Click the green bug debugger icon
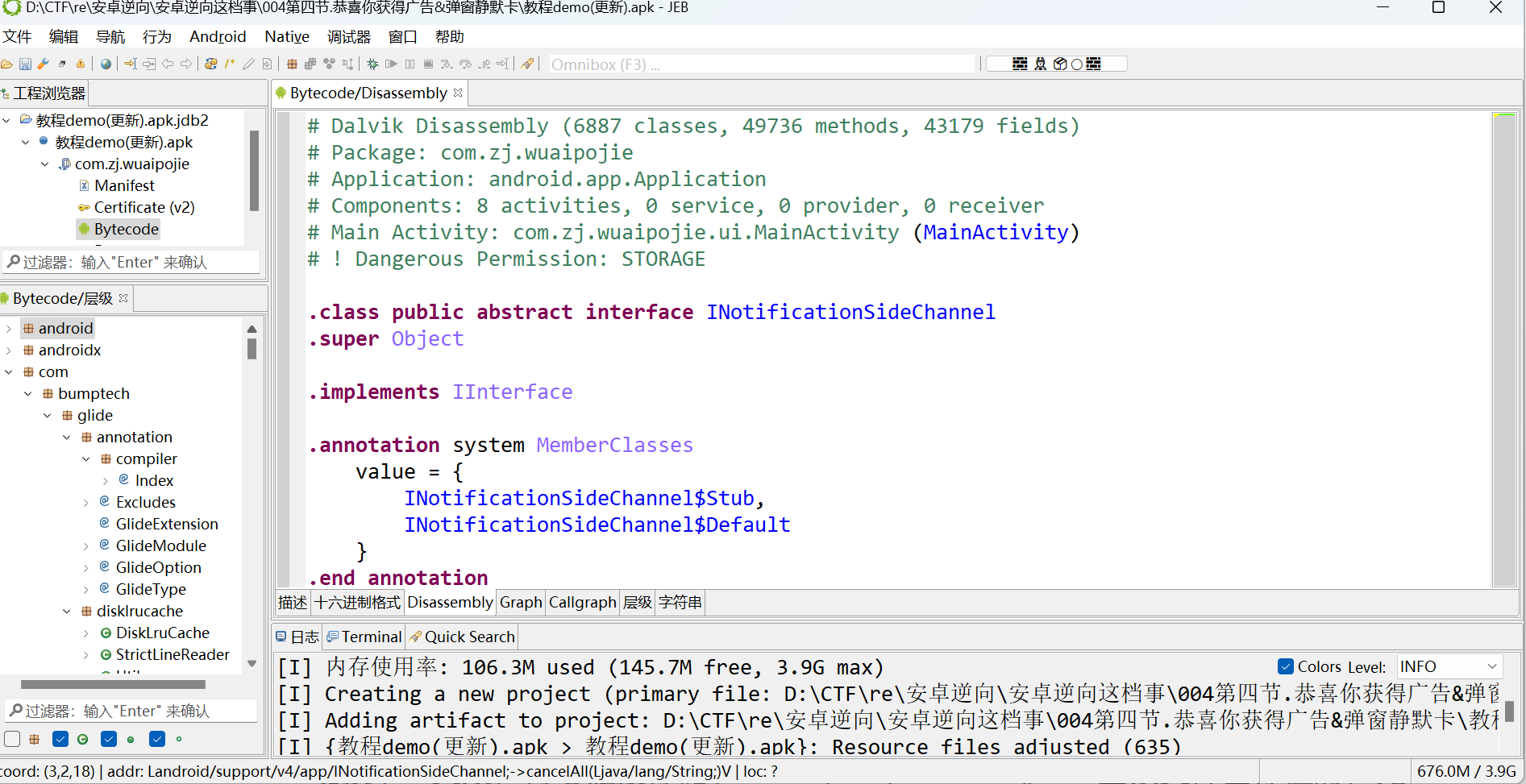The height and width of the screenshot is (784, 1526). click(x=372, y=64)
